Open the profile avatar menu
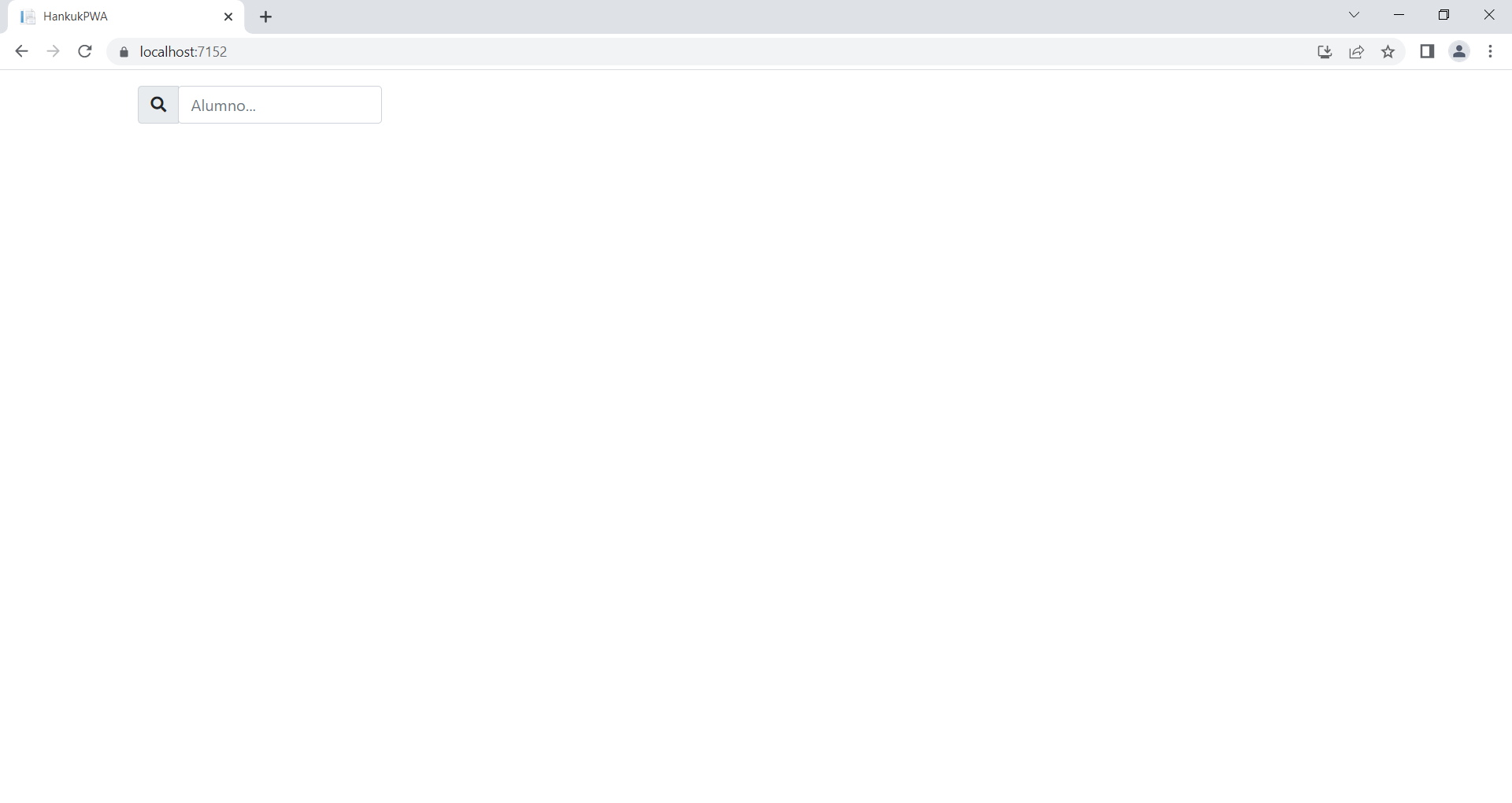Viewport: 1512px width, 803px height. click(x=1459, y=52)
